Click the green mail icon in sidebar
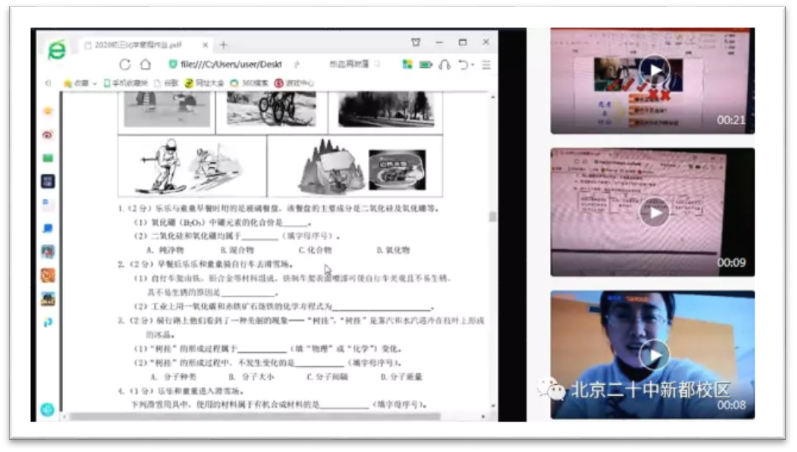 (x=48, y=158)
